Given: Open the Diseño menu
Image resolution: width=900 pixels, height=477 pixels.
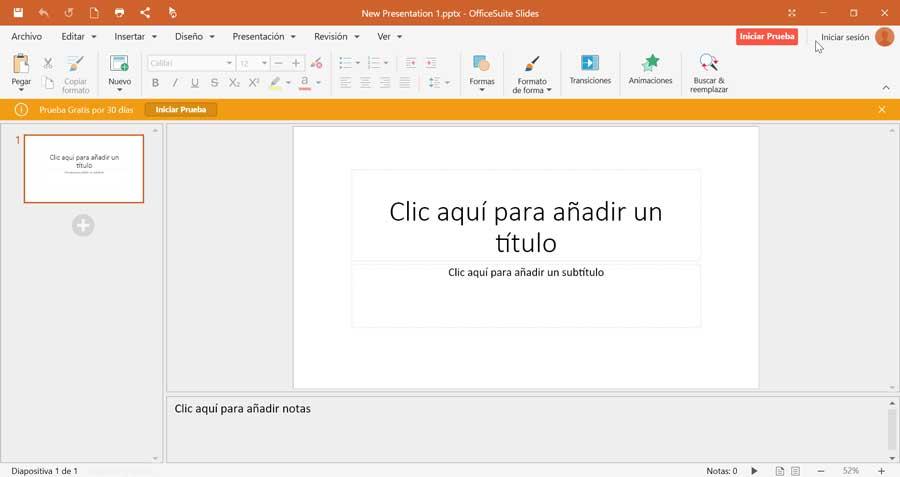Looking at the screenshot, I should [x=195, y=36].
